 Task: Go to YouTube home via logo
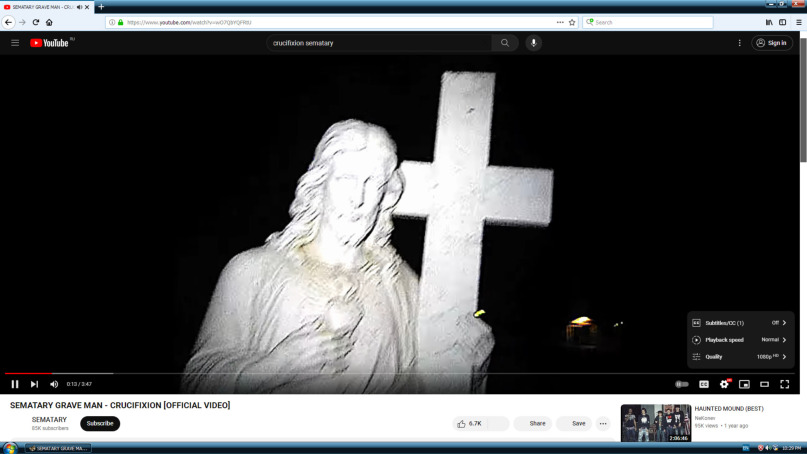[49, 43]
